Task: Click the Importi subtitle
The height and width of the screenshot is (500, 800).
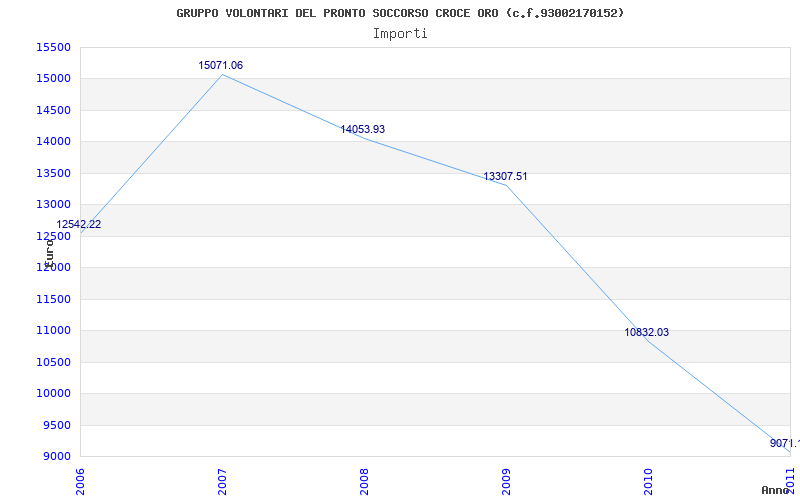Action: (400, 34)
